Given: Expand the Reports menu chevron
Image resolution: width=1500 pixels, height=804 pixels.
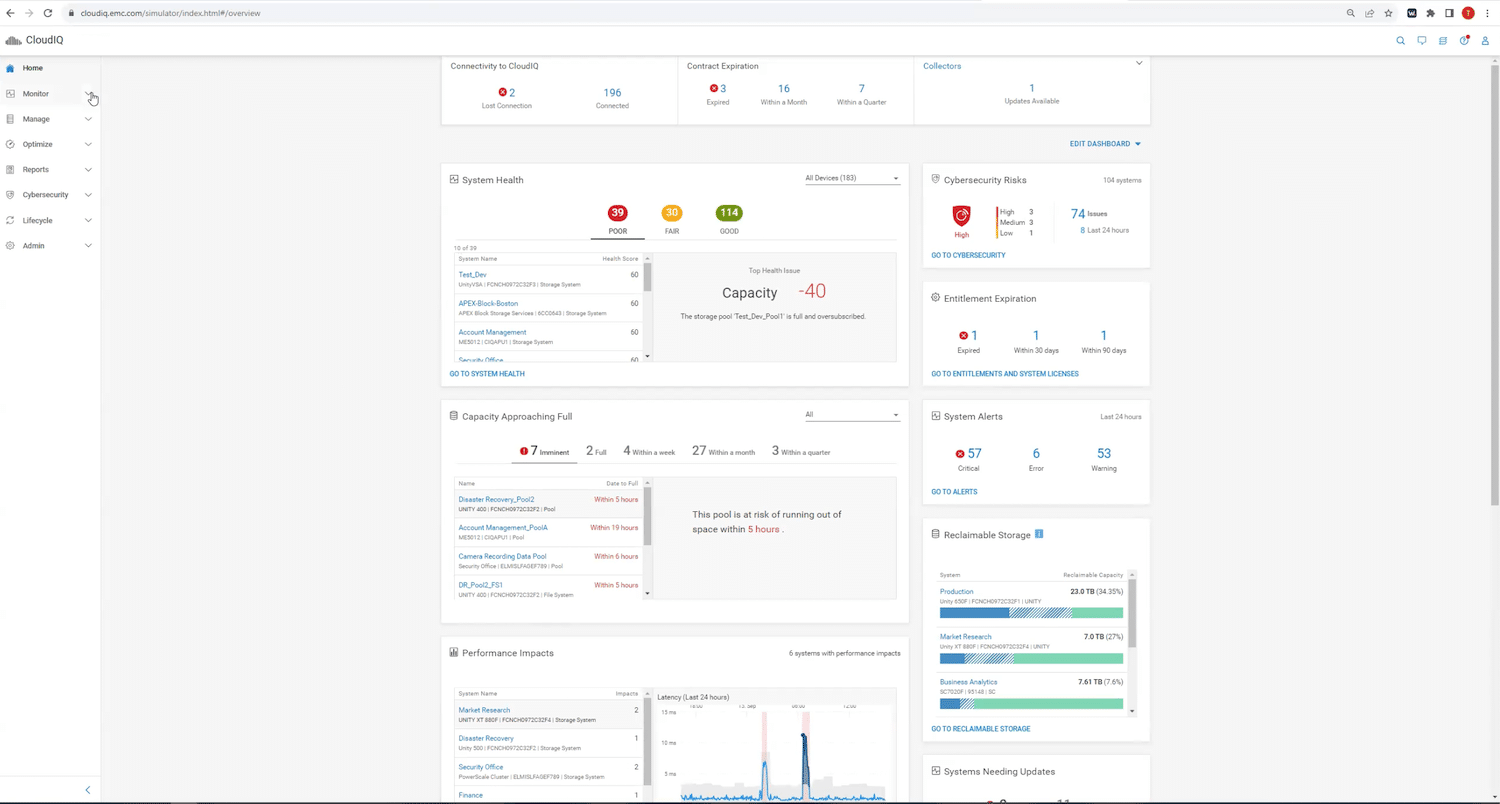Looking at the screenshot, I should 88,169.
